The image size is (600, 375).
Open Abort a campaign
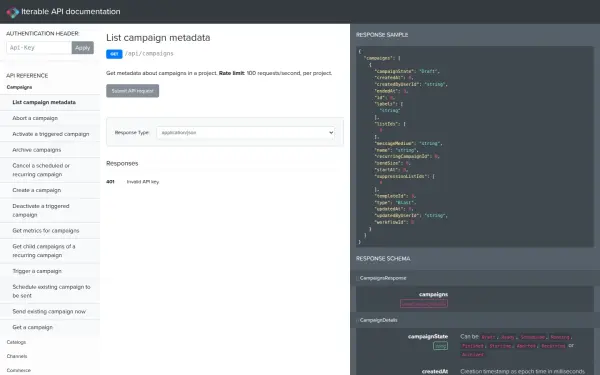click(50, 118)
